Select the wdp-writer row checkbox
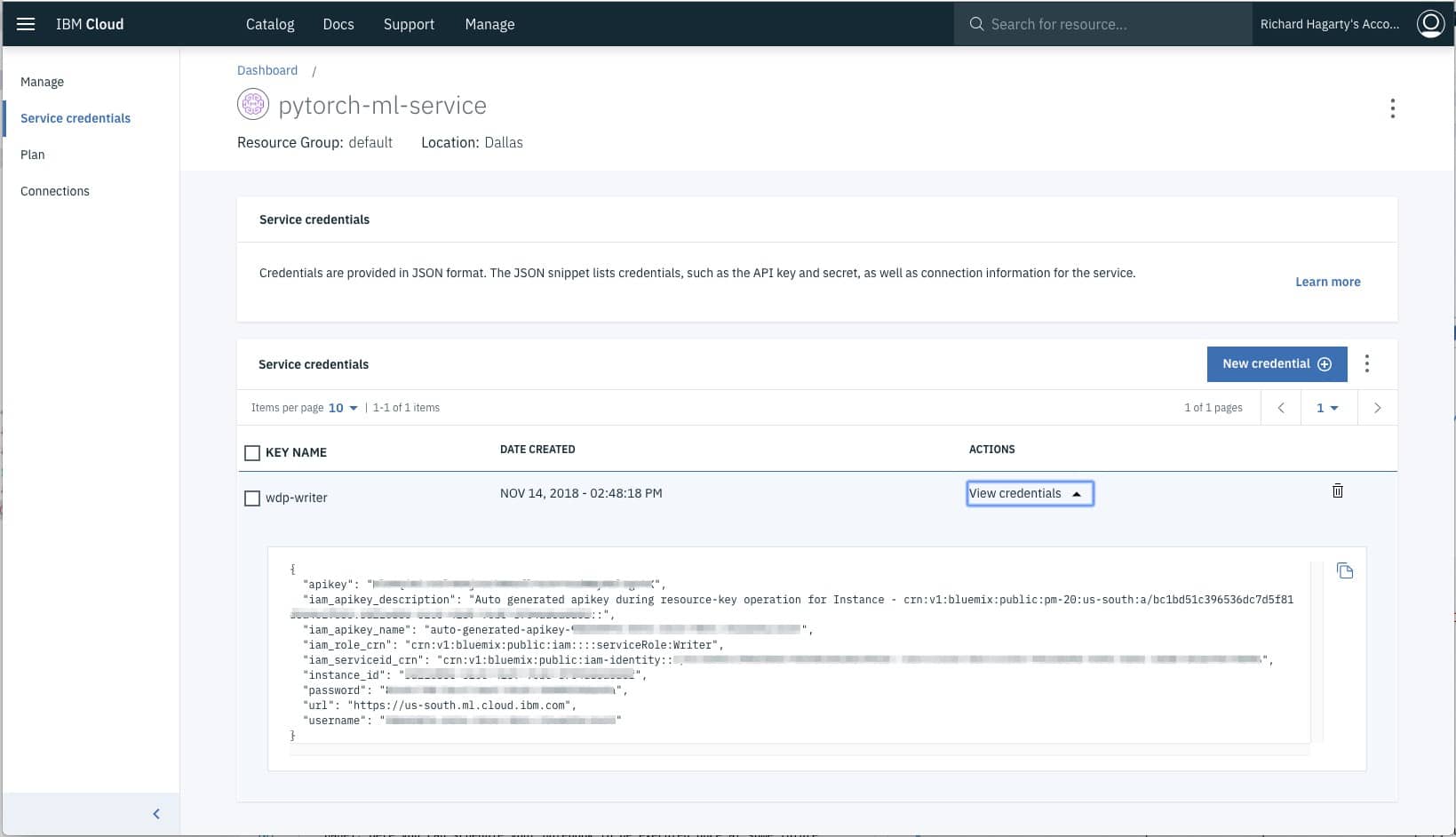This screenshot has width=1456, height=837. (252, 498)
